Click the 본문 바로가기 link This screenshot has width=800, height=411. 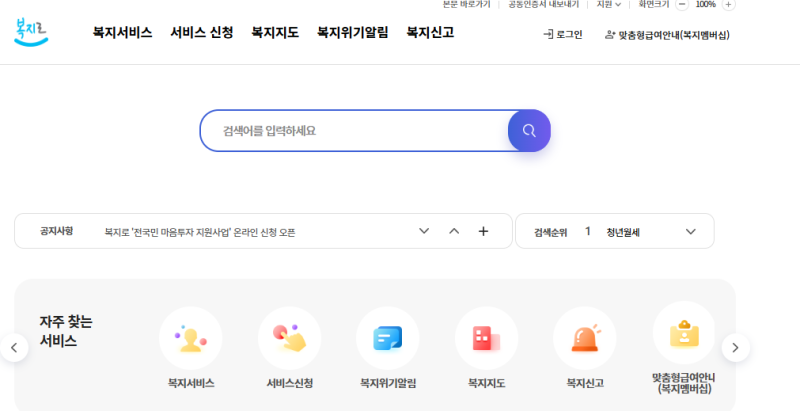[x=466, y=4]
